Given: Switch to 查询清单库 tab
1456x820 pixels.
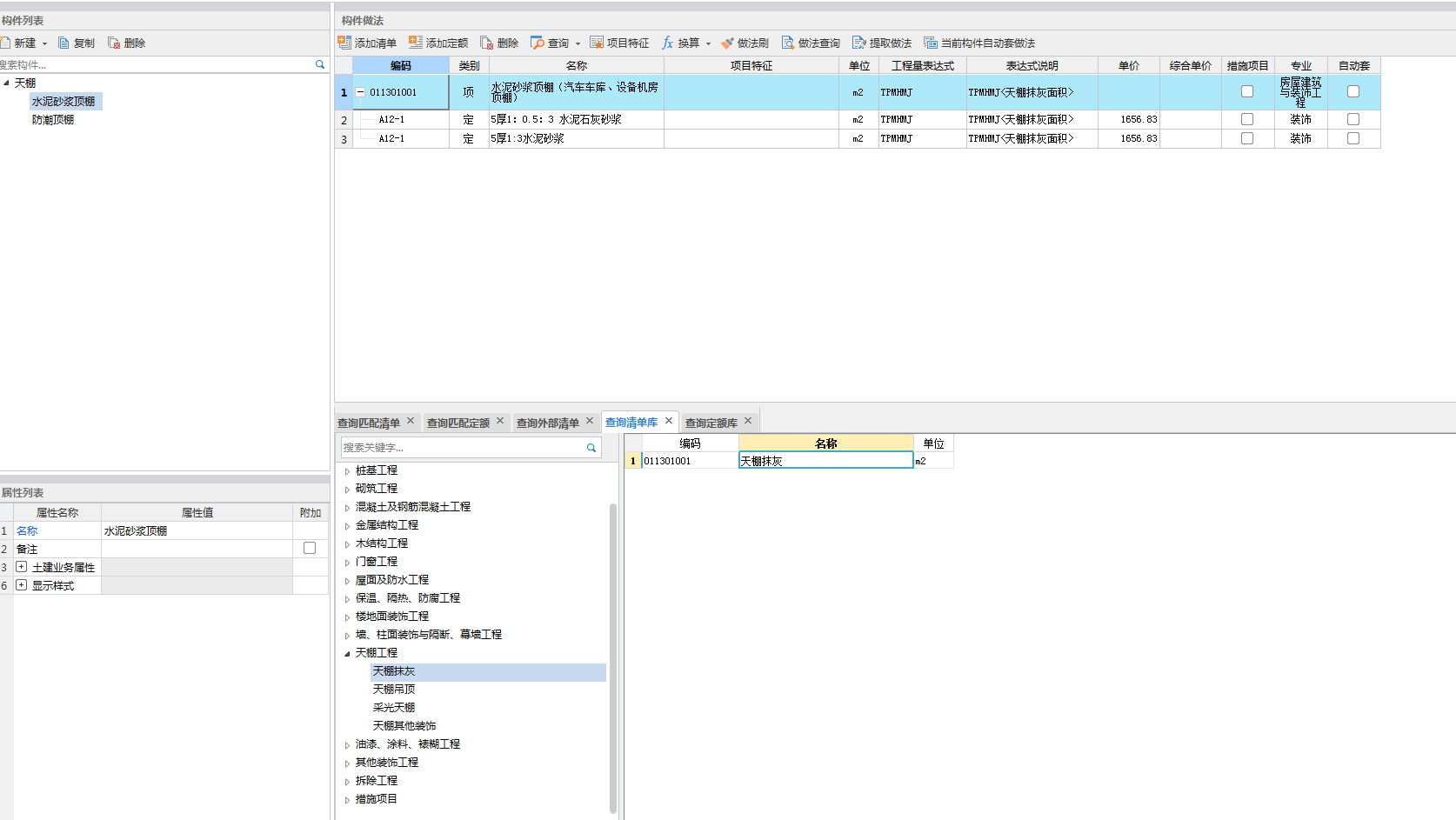Looking at the screenshot, I should 631,422.
